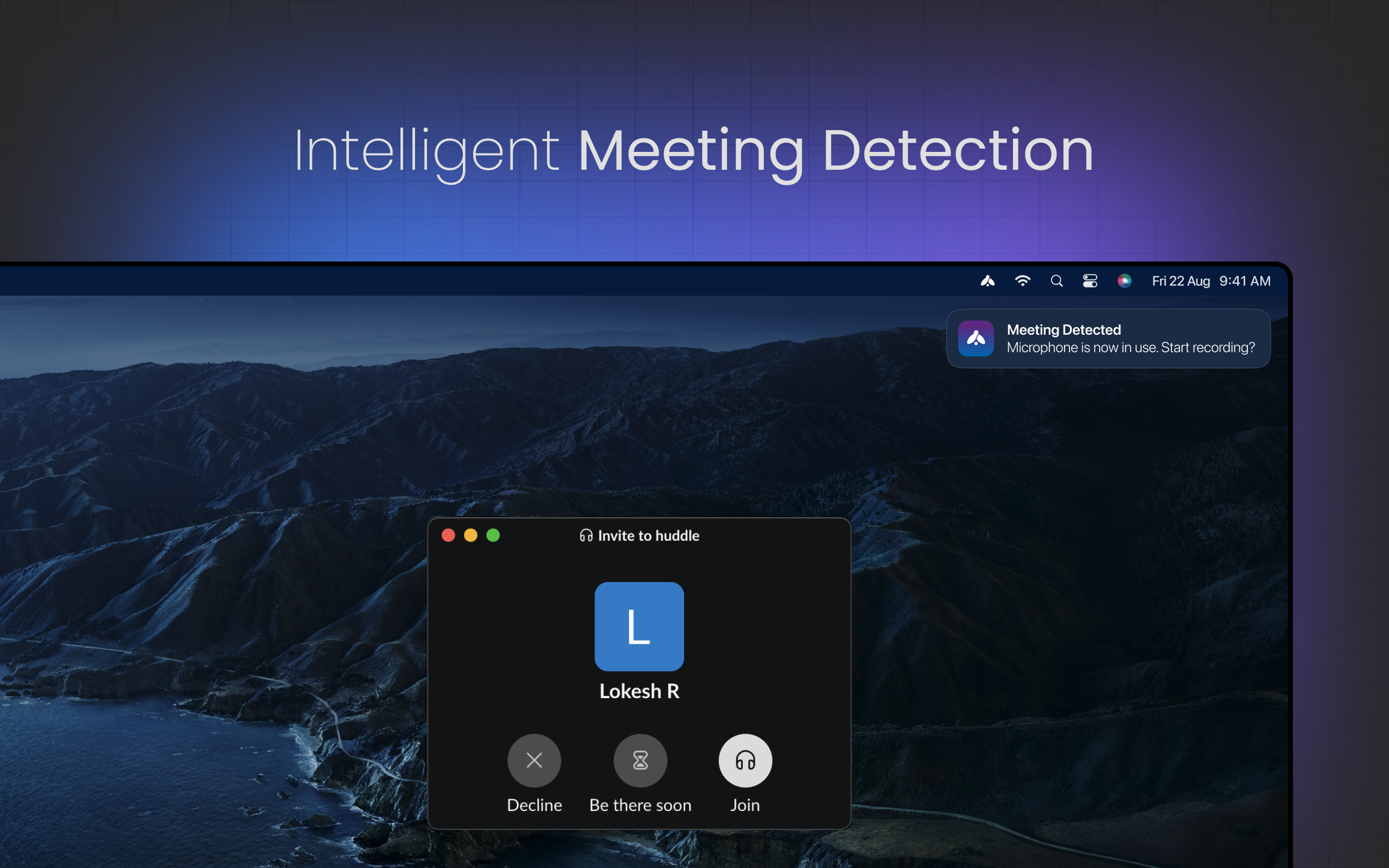Screen dimensions: 1389x868
Task: Click the Decline text label
Action: point(534,805)
